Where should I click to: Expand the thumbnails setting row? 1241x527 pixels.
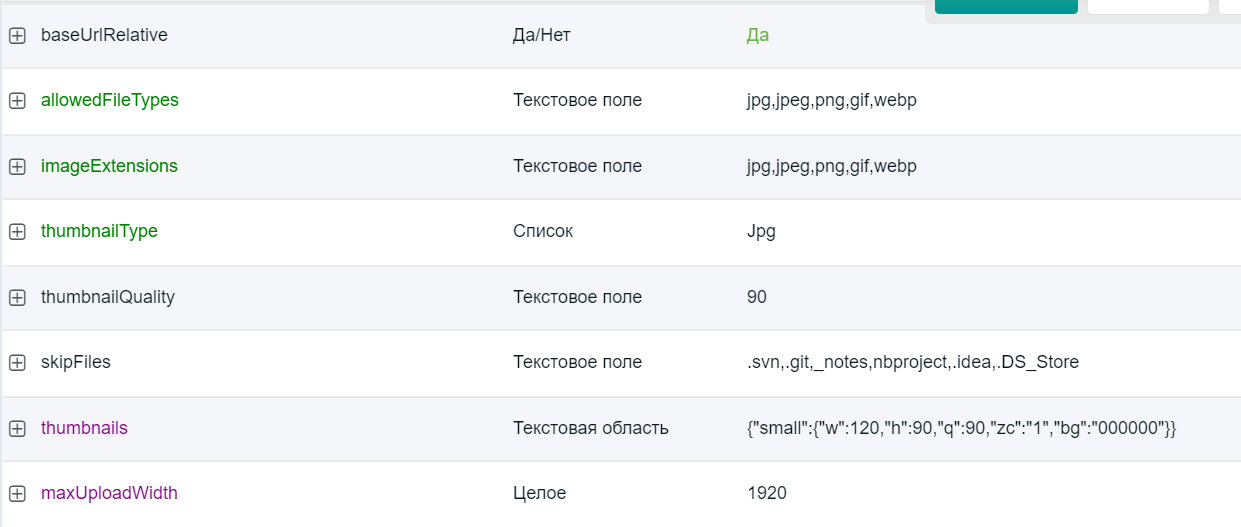17,429
